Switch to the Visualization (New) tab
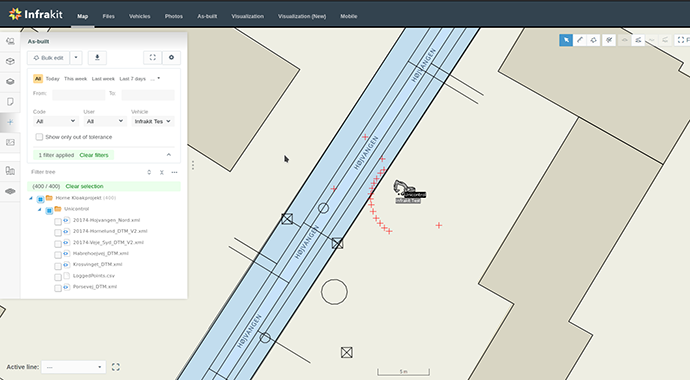 click(302, 16)
